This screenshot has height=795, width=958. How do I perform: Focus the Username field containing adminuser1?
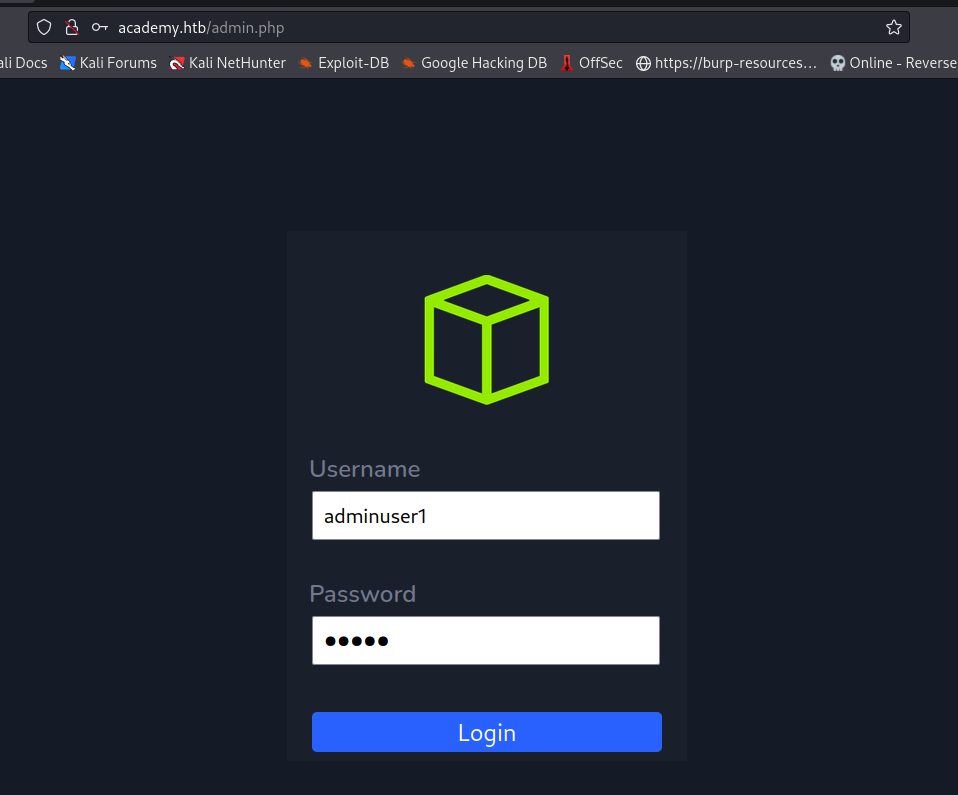coord(486,516)
